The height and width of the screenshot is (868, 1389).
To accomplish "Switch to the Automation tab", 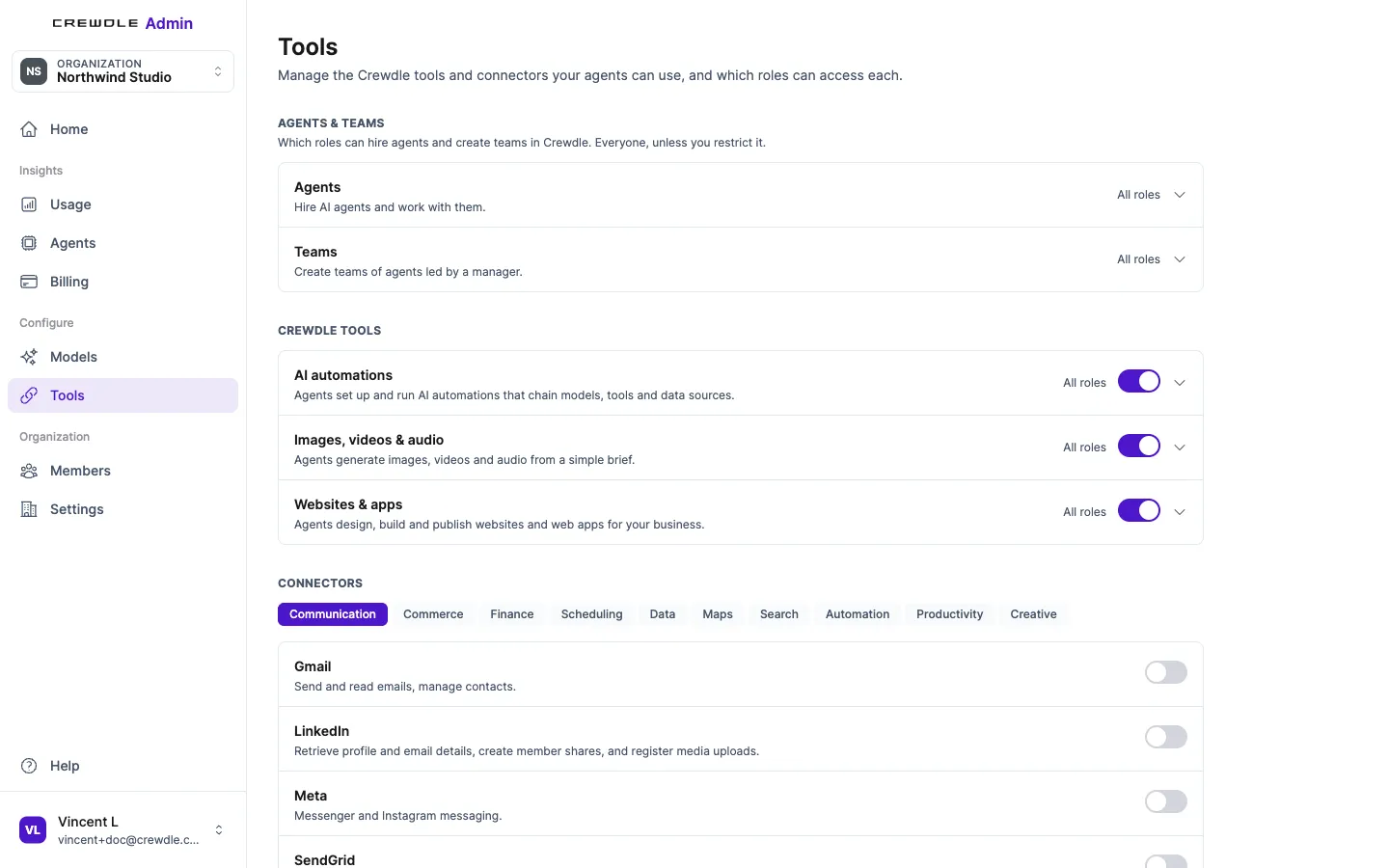I will click(x=858, y=614).
